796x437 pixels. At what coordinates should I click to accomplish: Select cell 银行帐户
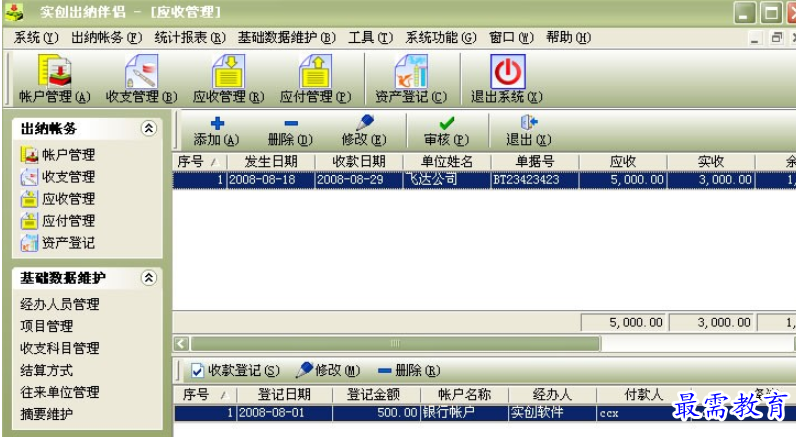(x=464, y=413)
